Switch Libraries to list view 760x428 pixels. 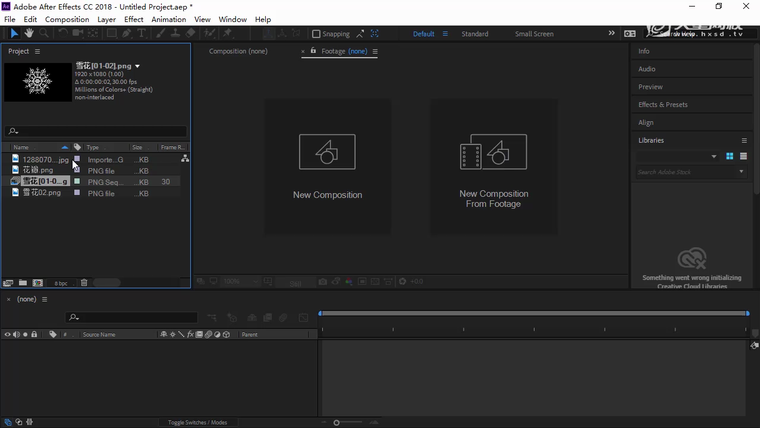pos(743,156)
